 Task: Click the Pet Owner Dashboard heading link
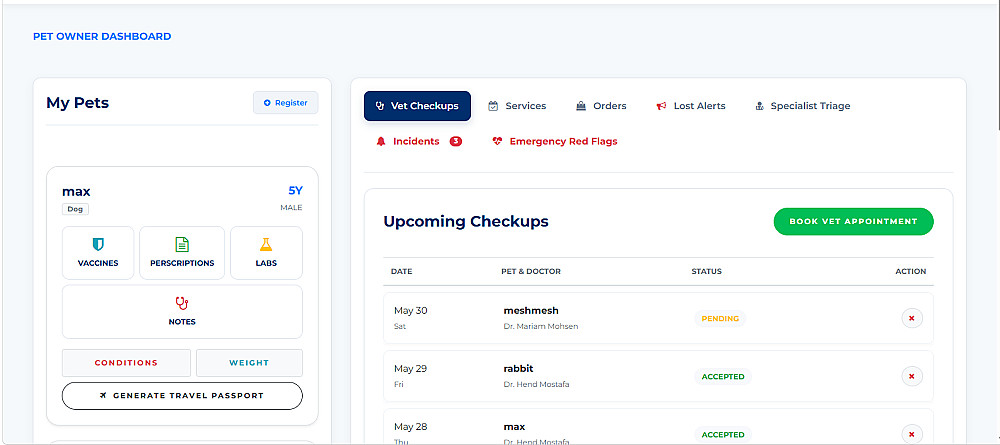click(x=102, y=36)
